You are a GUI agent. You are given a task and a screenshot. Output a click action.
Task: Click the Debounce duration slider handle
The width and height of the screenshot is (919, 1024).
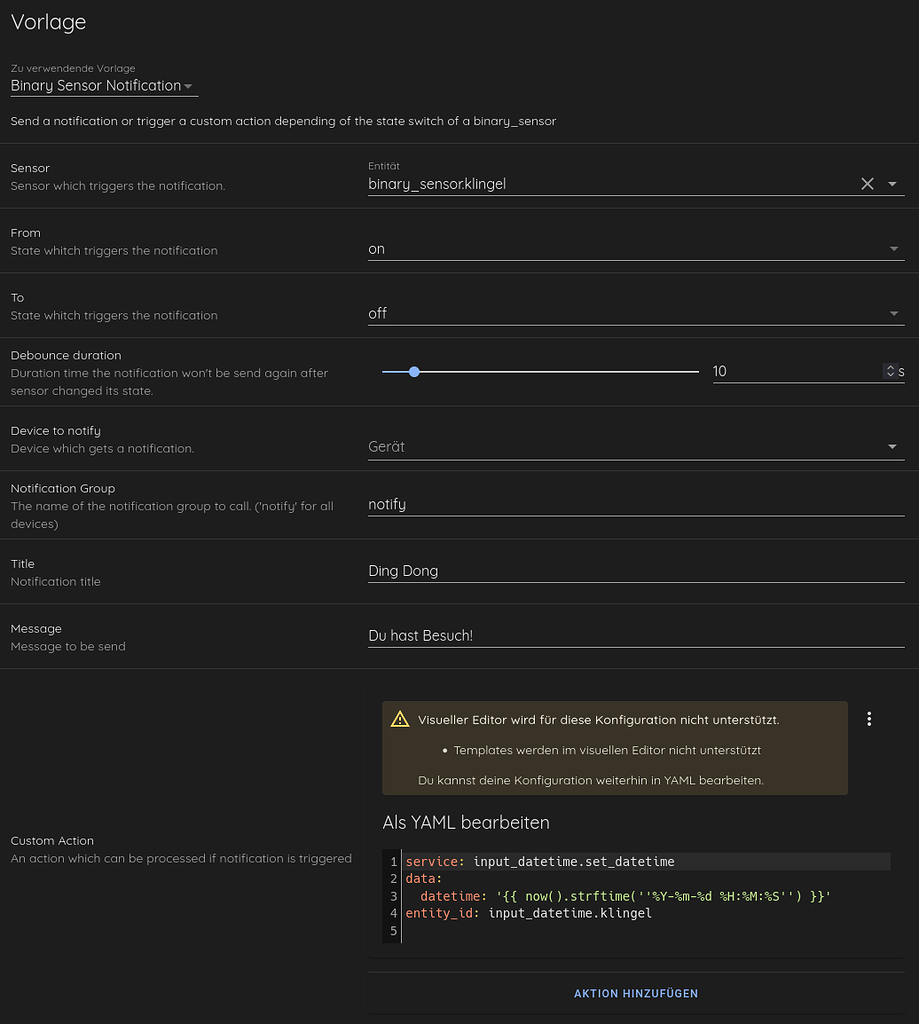pos(414,371)
